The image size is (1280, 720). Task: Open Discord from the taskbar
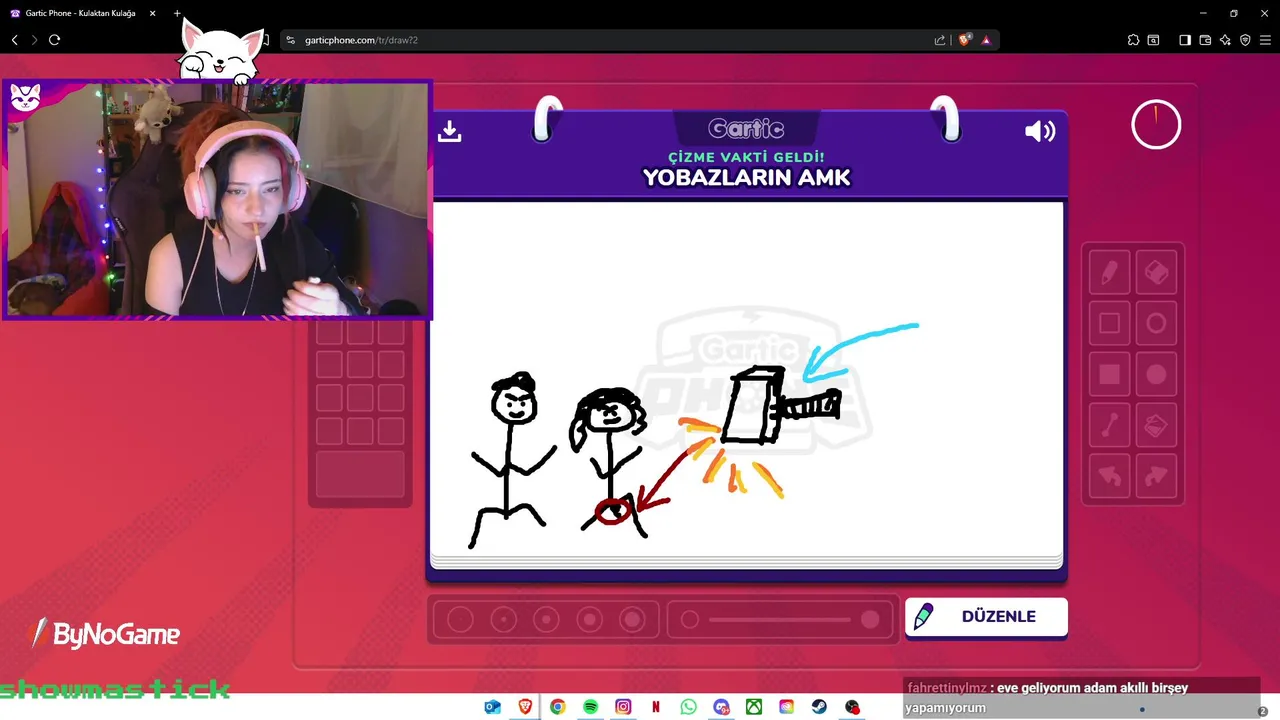tap(721, 707)
